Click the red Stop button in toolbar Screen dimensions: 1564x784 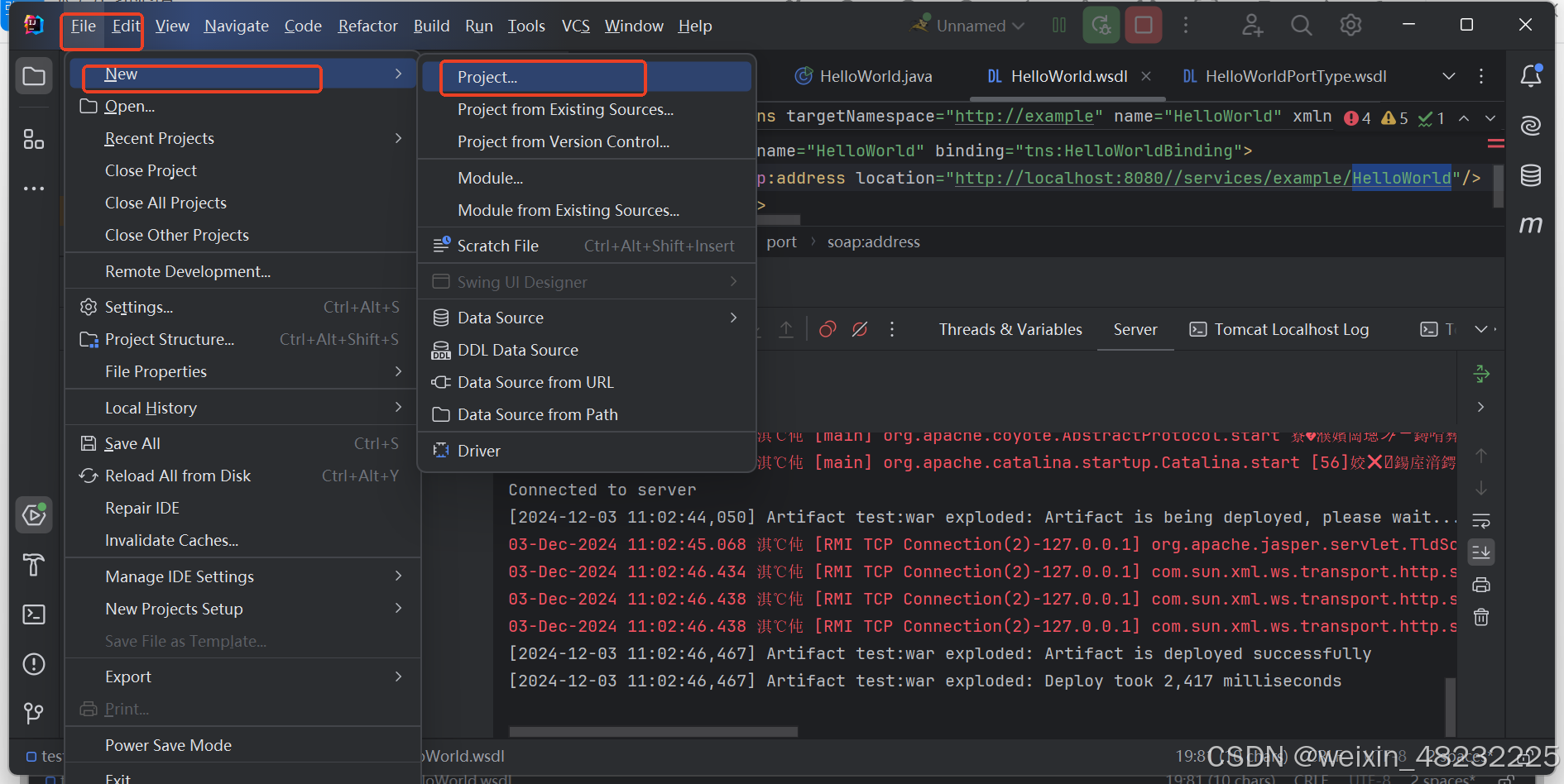point(1144,26)
